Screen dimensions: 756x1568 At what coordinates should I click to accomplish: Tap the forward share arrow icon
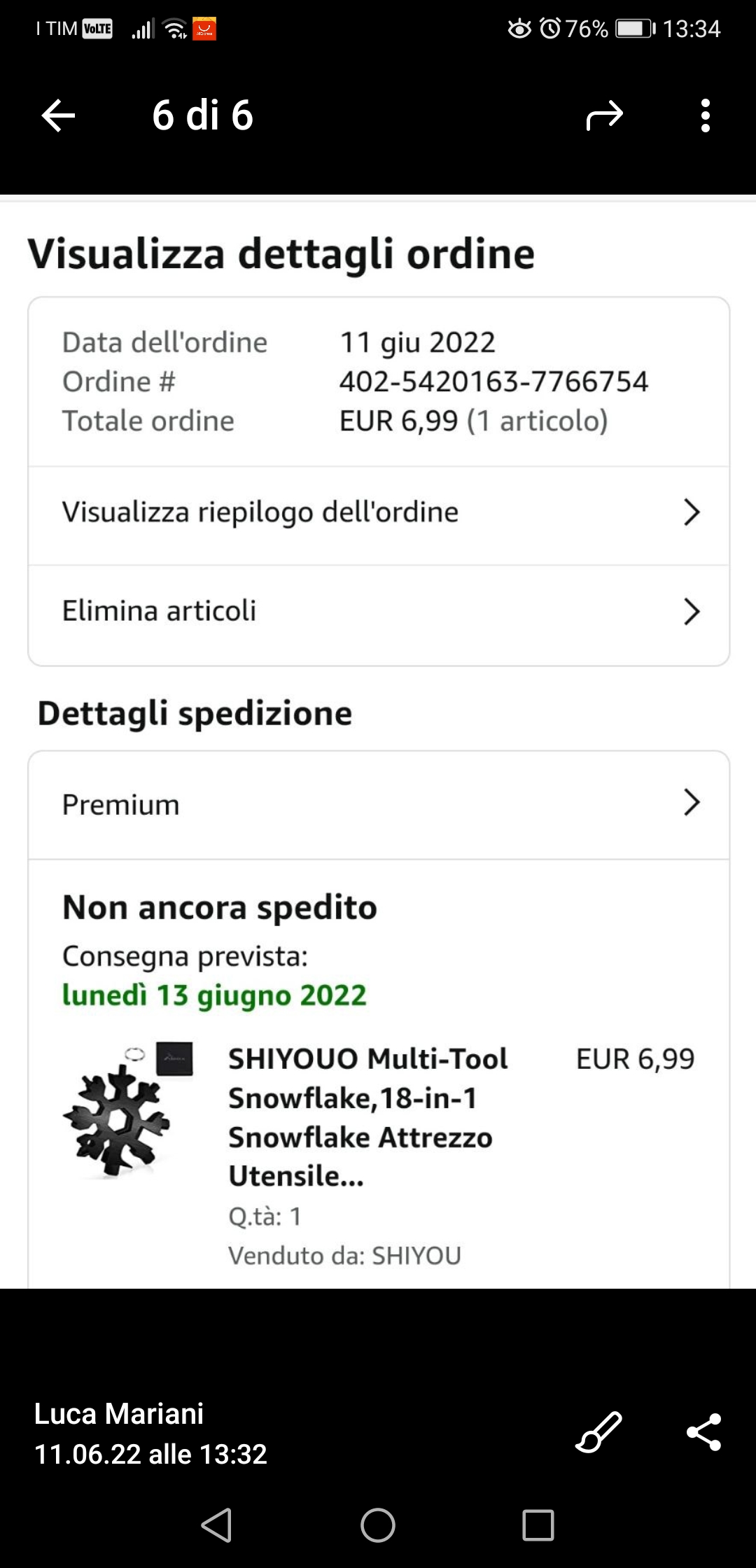click(x=604, y=115)
